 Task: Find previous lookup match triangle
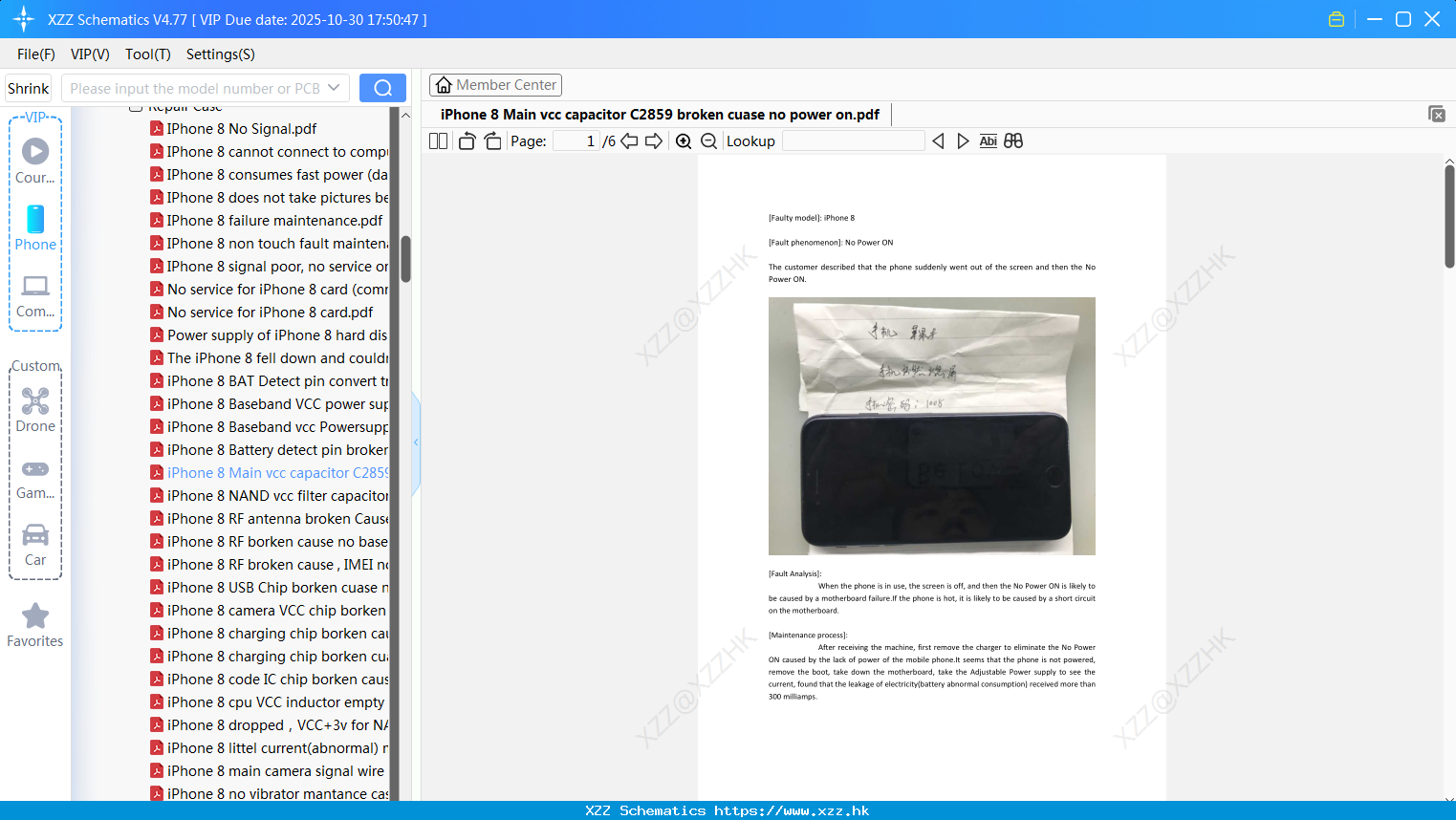tap(938, 141)
